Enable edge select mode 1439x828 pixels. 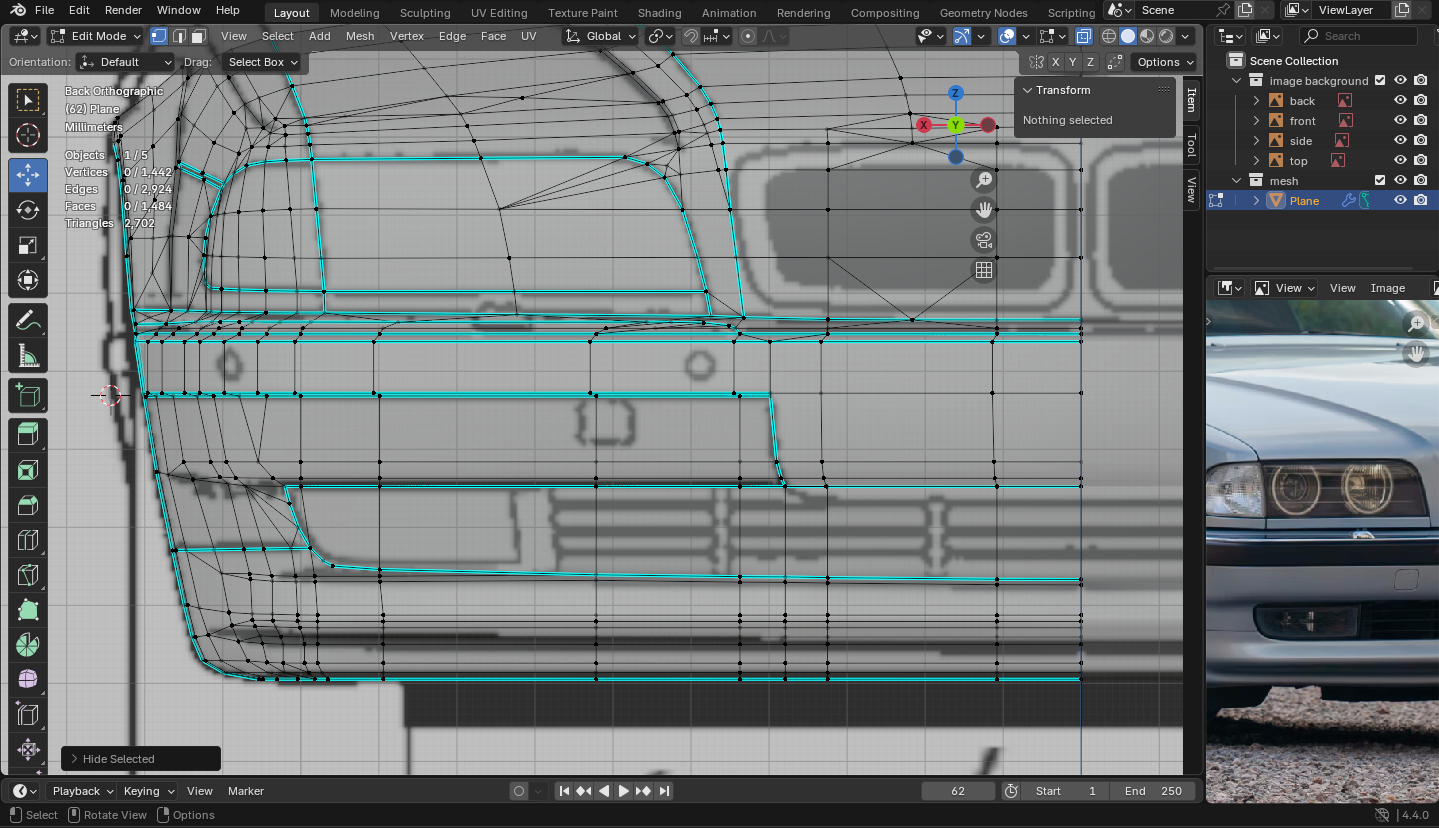[178, 36]
